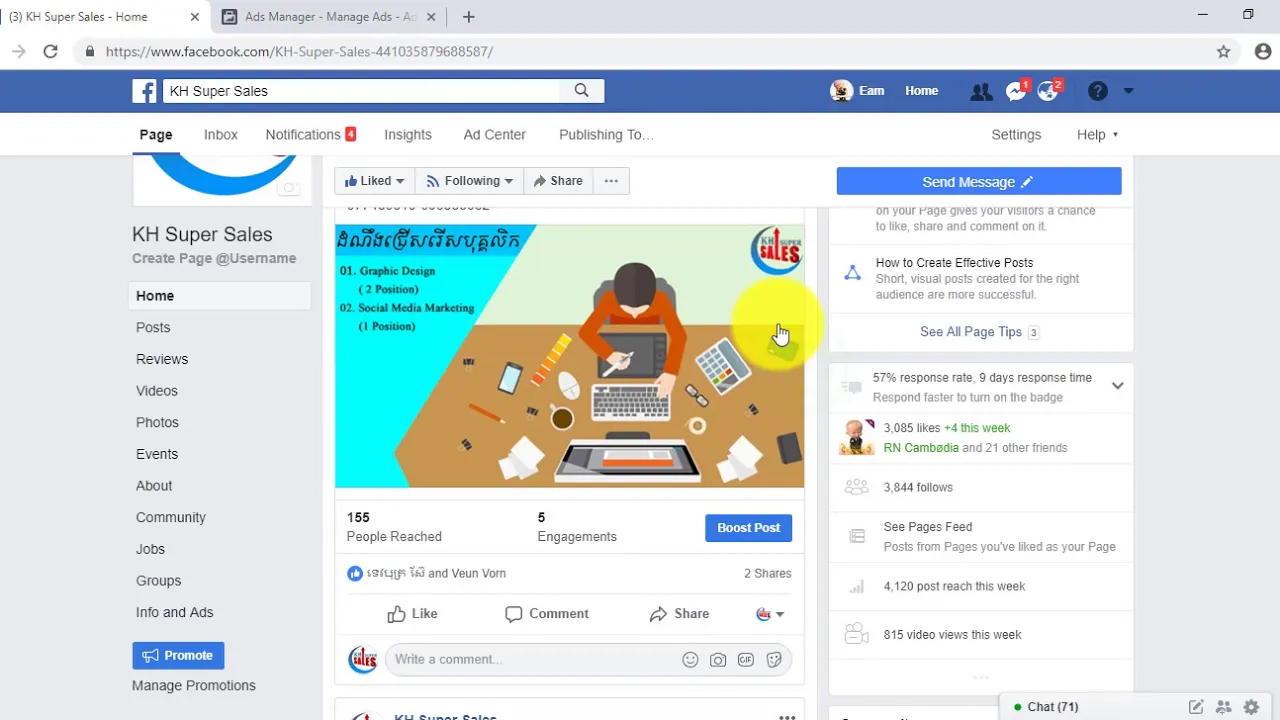The image size is (1280, 720).
Task: Open the Chrome profile avatar icon
Action: tap(1262, 51)
